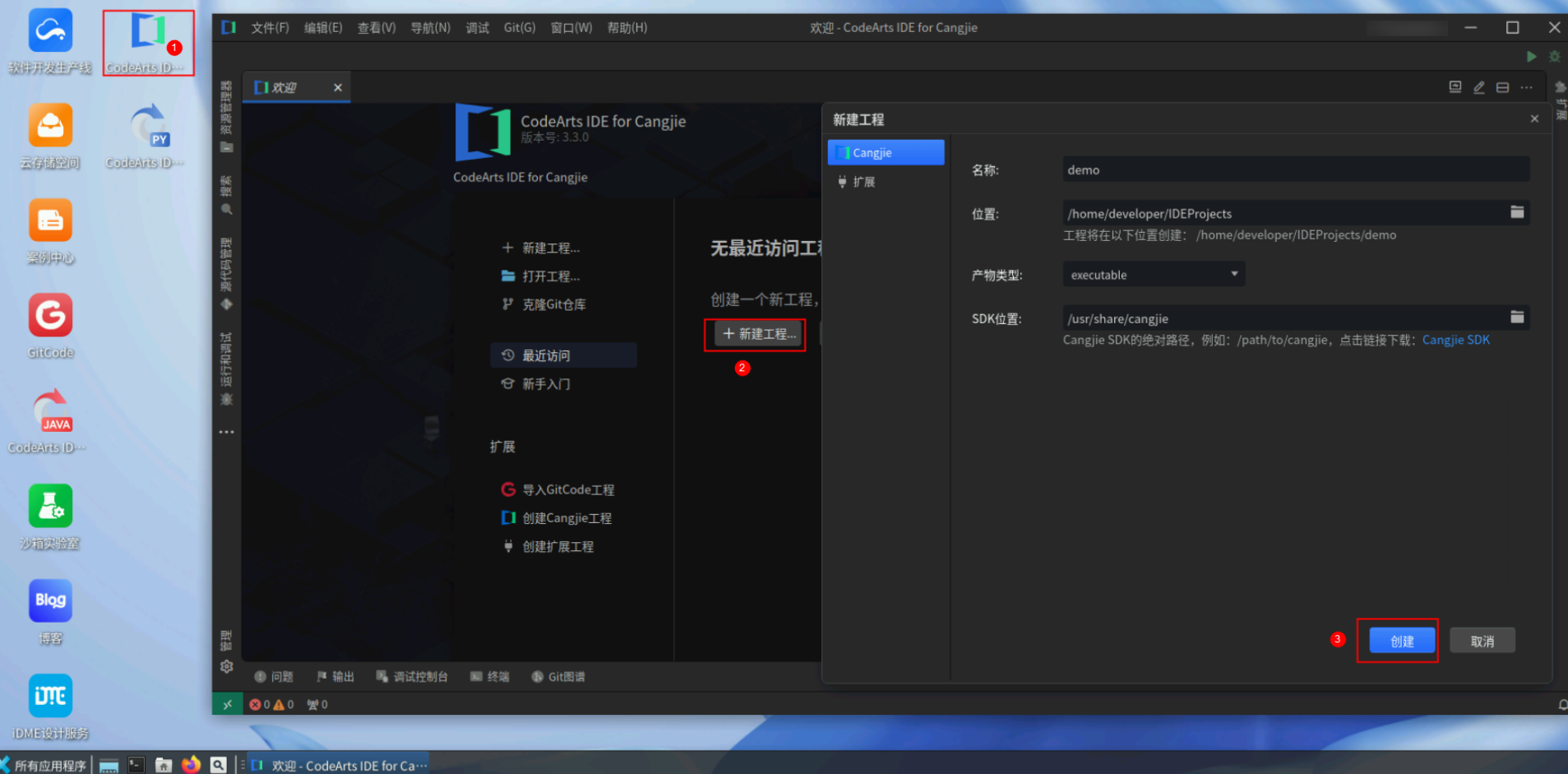Open the Git(G) menu
This screenshot has height=774, width=1568.
(x=519, y=27)
